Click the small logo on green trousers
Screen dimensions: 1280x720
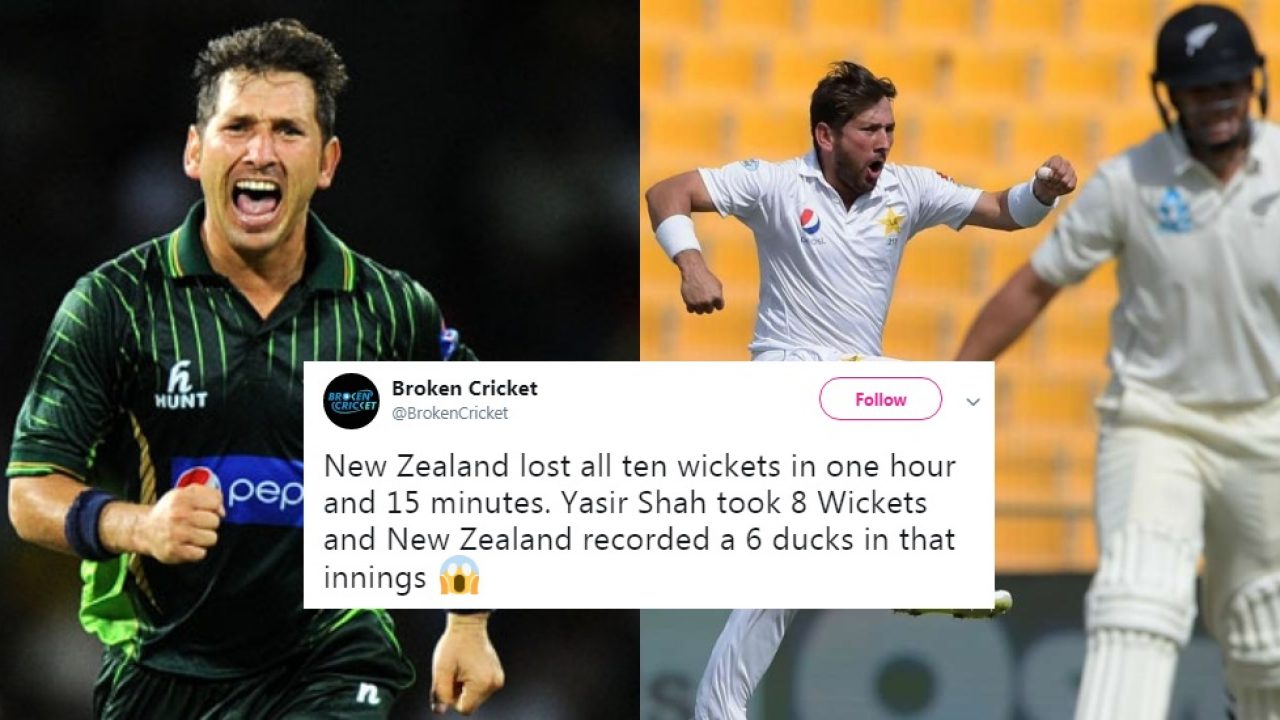click(x=369, y=693)
